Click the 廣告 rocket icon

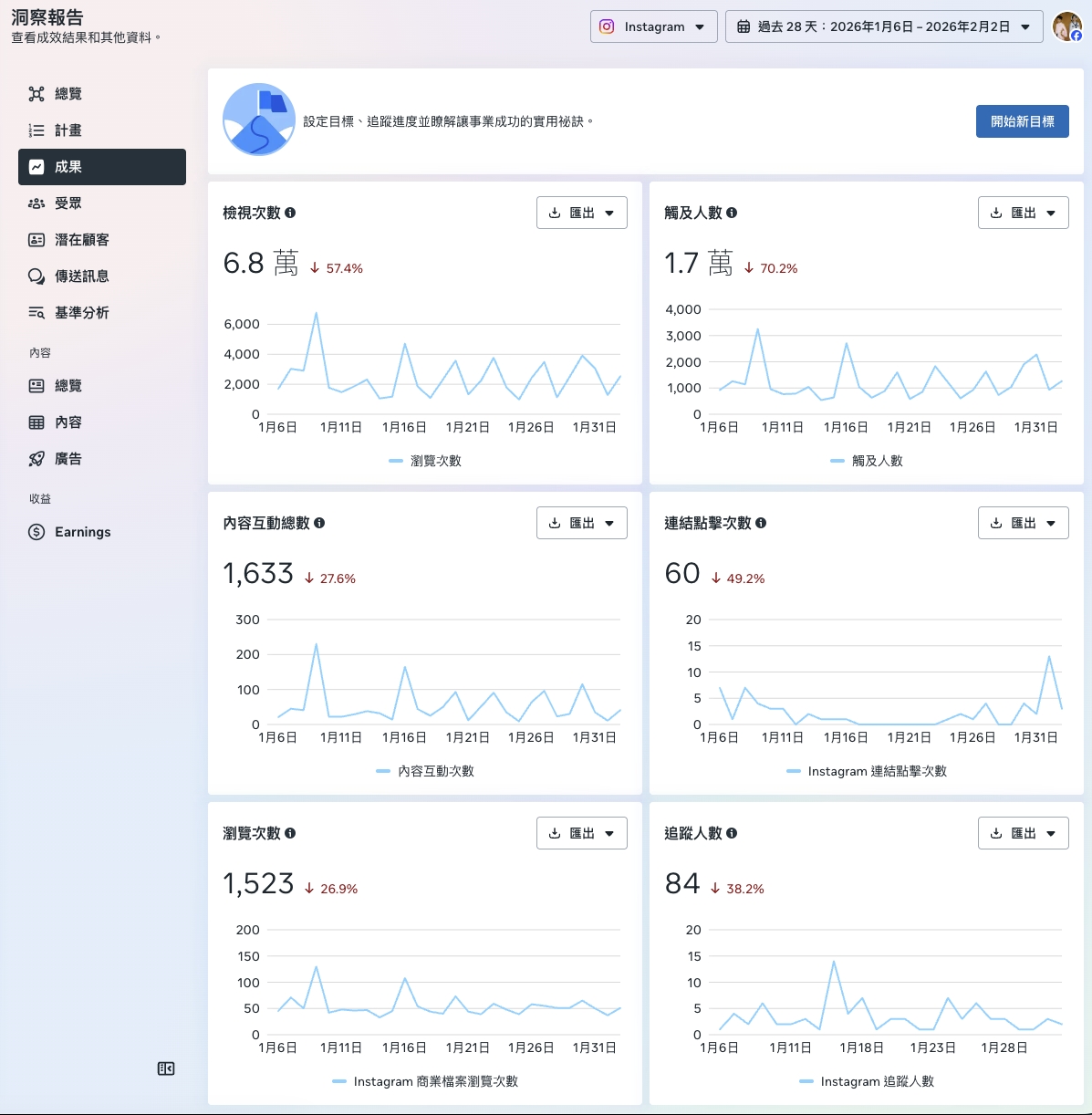[x=36, y=459]
